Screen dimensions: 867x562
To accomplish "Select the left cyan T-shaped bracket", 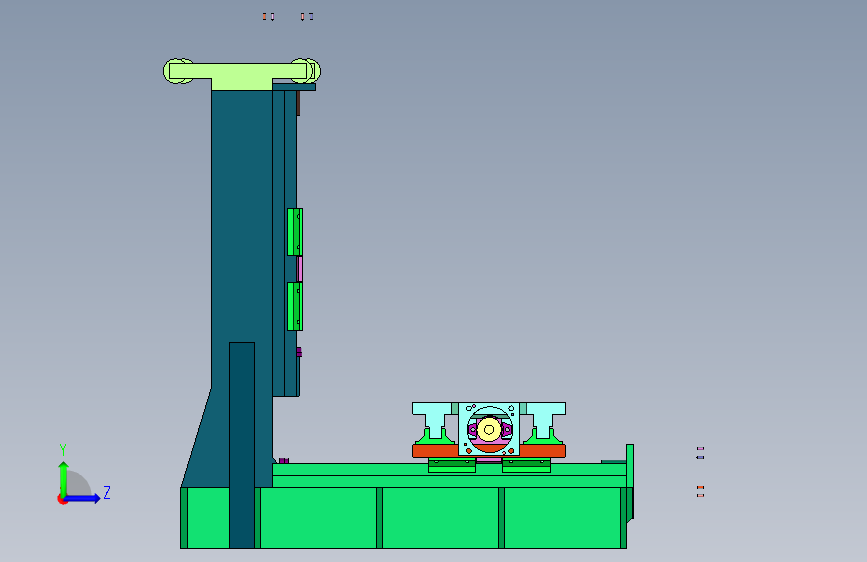I will 435,415.
